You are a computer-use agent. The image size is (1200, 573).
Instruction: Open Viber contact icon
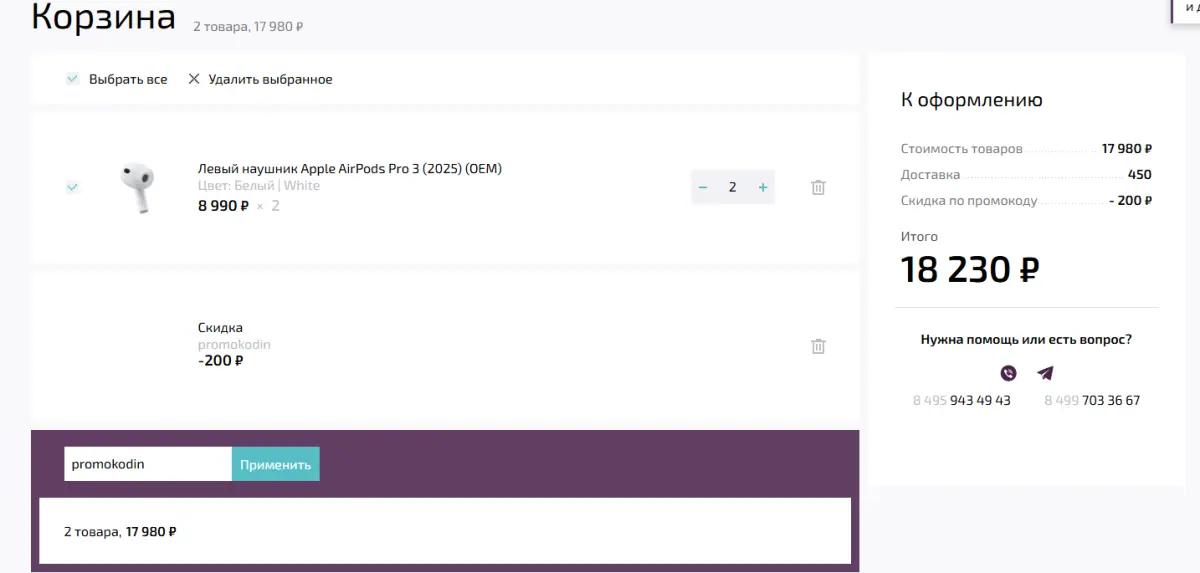pyautogui.click(x=1008, y=373)
